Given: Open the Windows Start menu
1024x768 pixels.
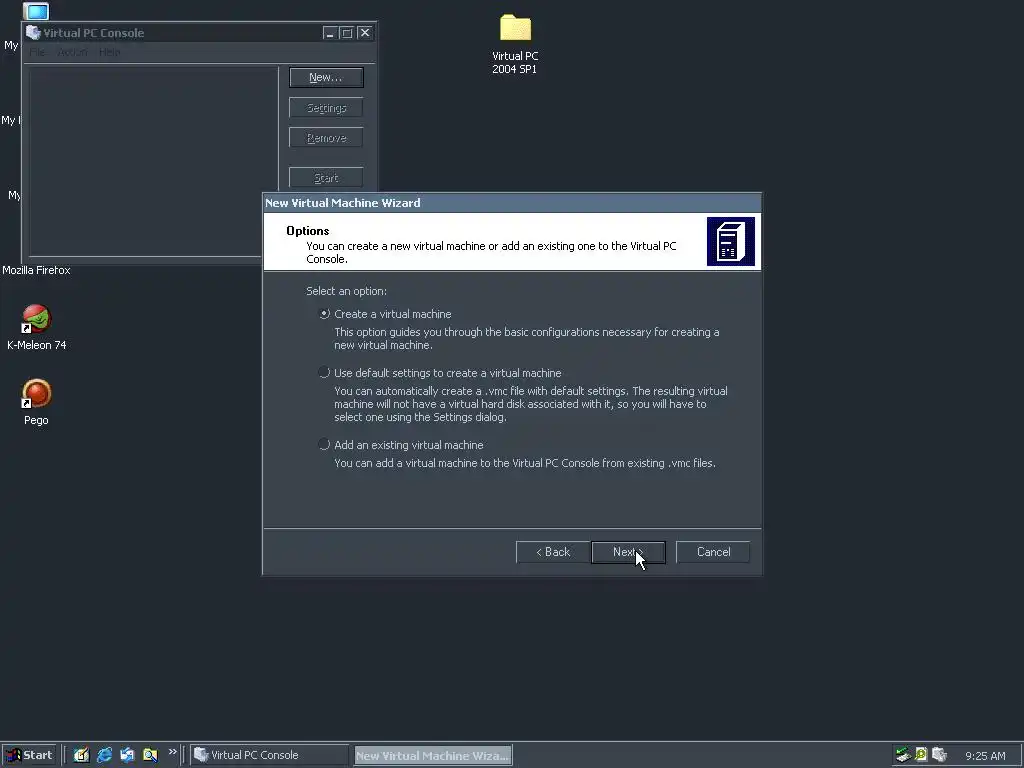Looking at the screenshot, I should pyautogui.click(x=29, y=755).
